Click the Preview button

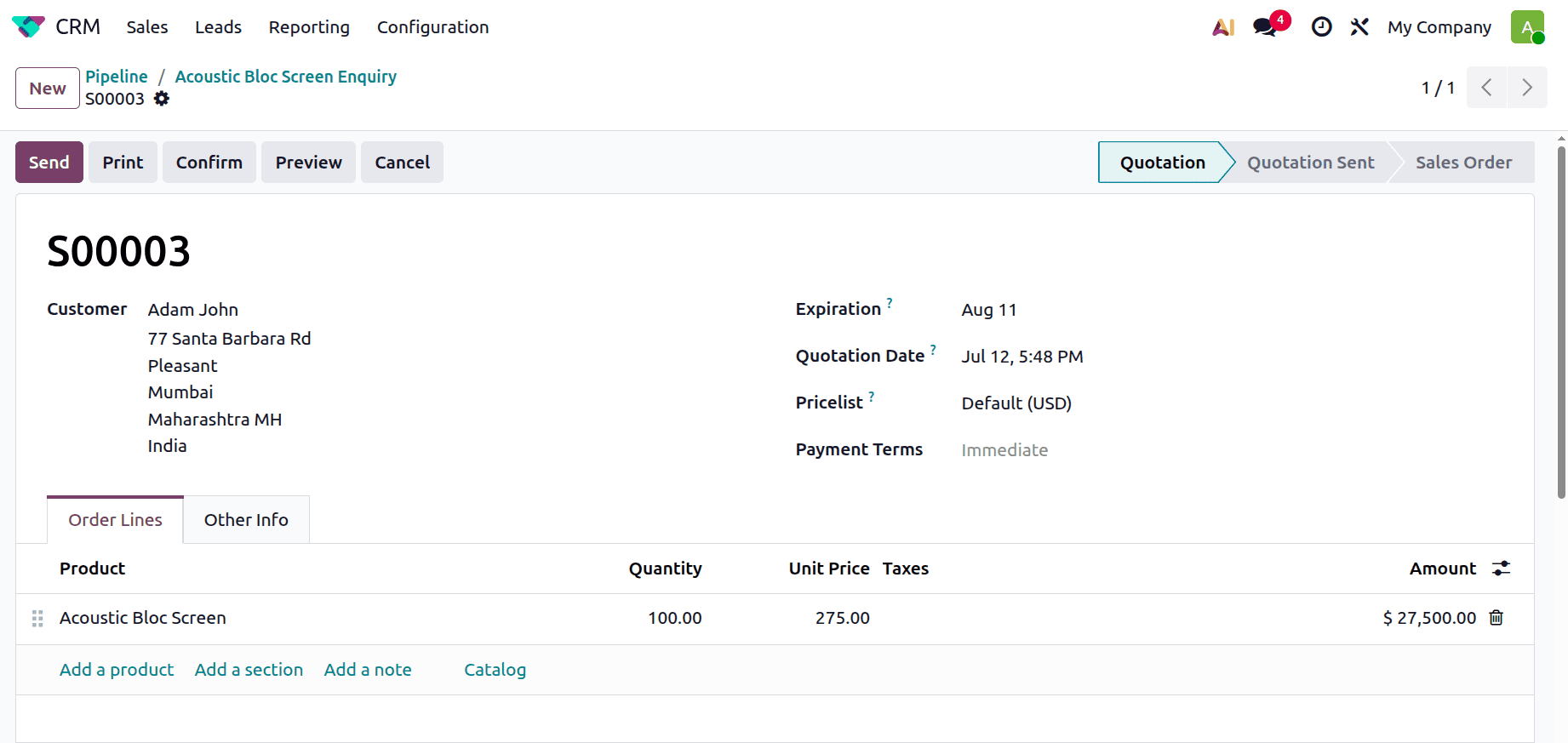point(308,163)
